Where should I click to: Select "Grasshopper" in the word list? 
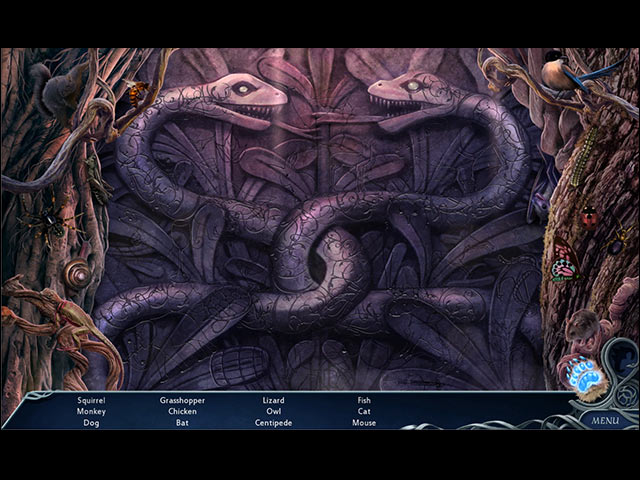tap(182, 400)
